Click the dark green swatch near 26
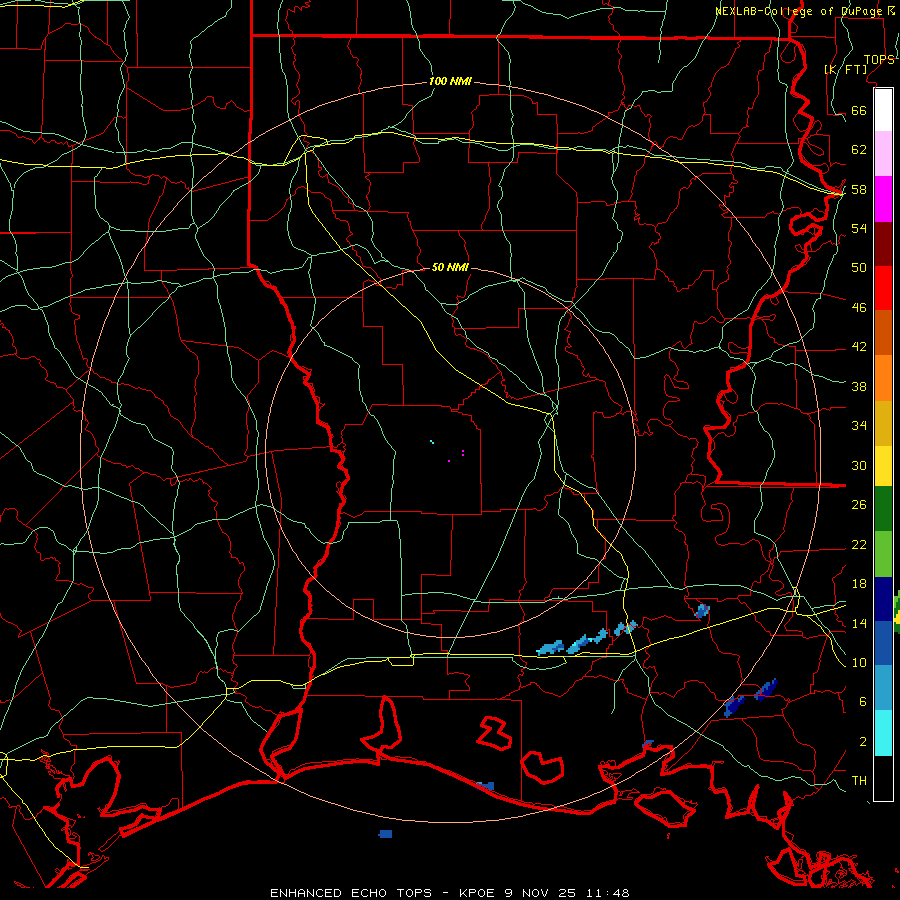This screenshot has height=900, width=900. click(883, 509)
